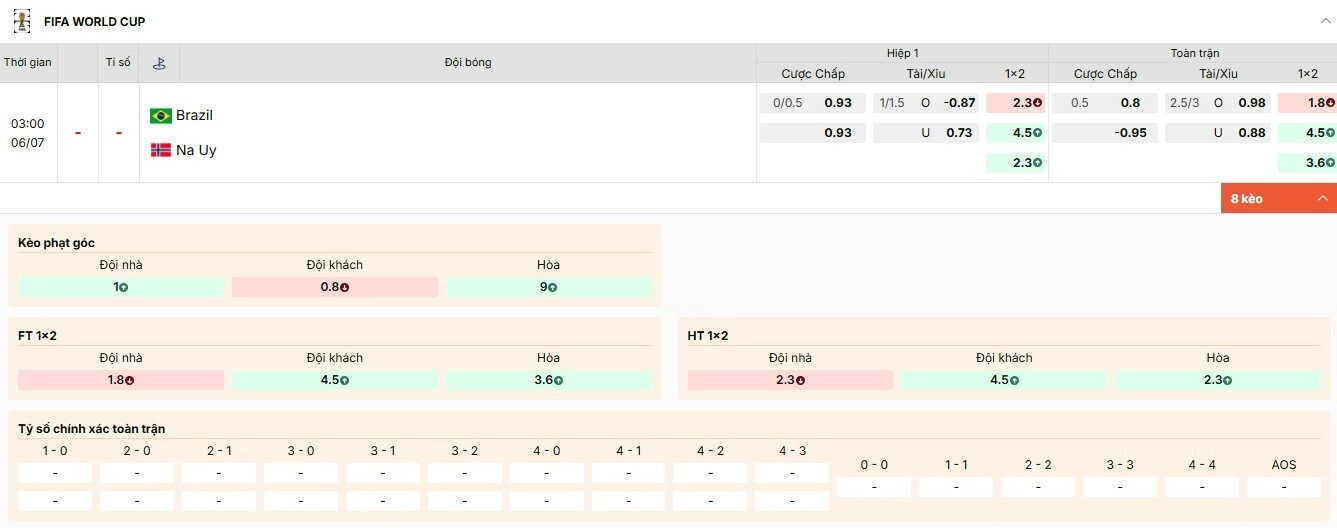This screenshot has height=528, width=1337.
Task: Click the Toàn trận header
Action: (x=1195, y=53)
